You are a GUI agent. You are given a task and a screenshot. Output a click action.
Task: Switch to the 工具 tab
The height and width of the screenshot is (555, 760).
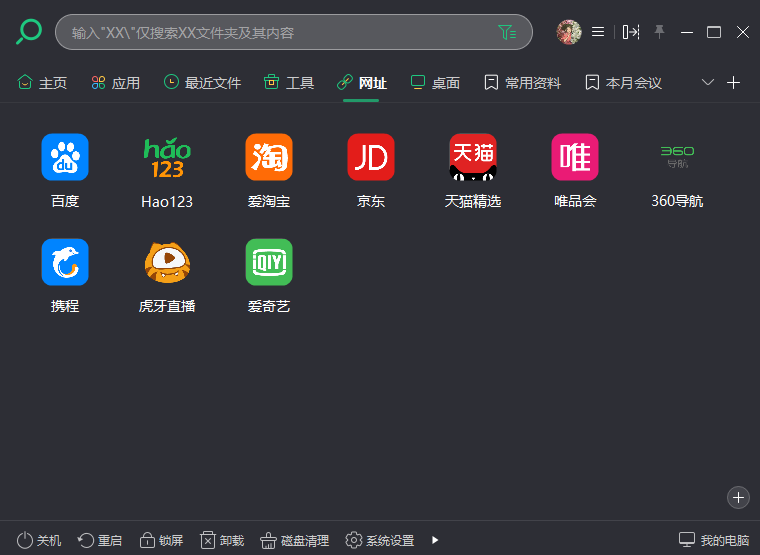[289, 83]
